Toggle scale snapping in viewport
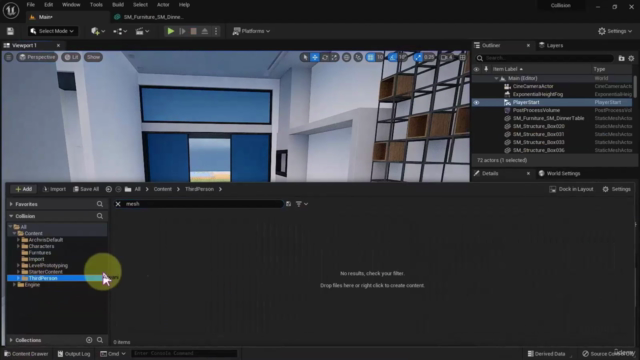 point(418,58)
